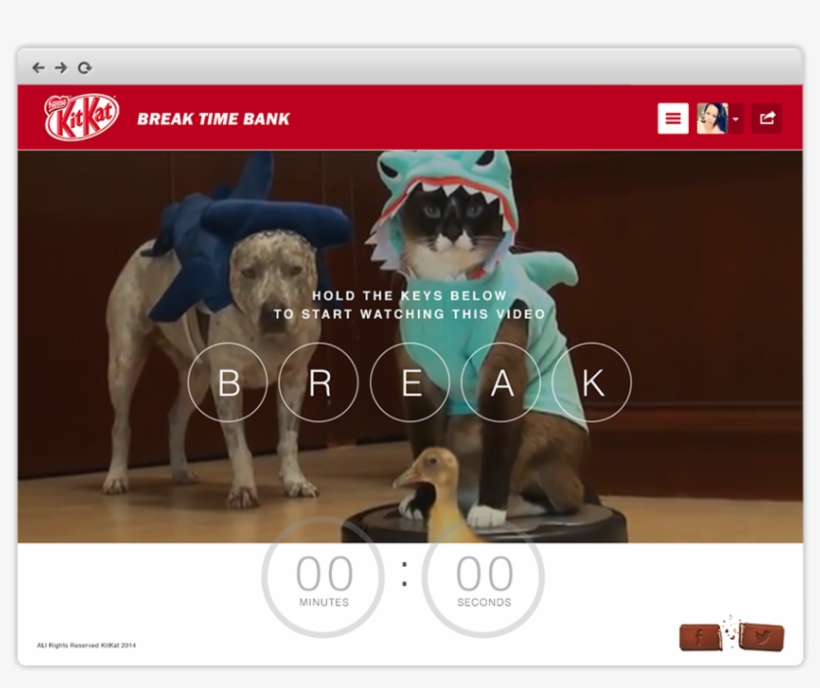Share via the Facebook chocolate icon
Screen dimensions: 820x688
[x=700, y=637]
